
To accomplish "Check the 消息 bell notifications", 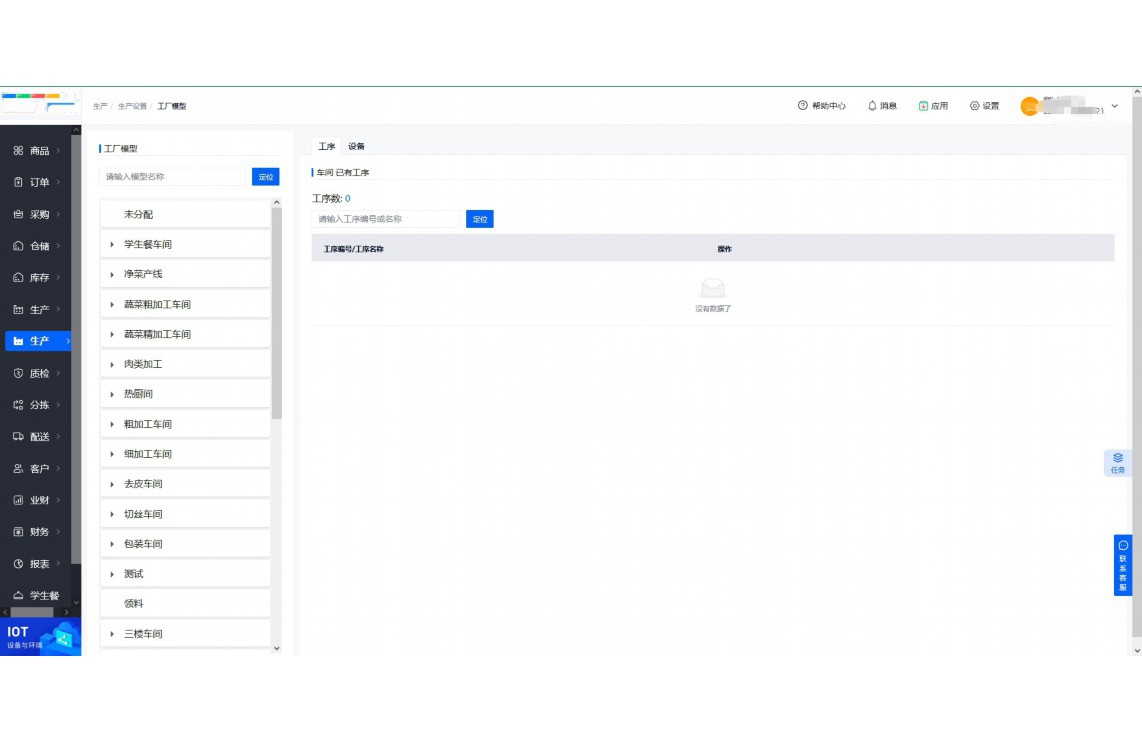I will pyautogui.click(x=872, y=106).
